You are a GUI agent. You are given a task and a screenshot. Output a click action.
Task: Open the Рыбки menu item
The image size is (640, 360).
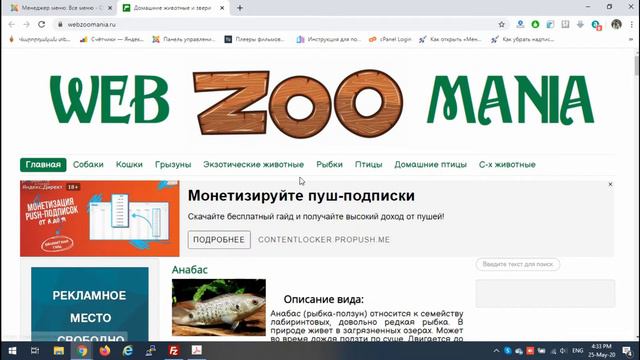coord(329,164)
